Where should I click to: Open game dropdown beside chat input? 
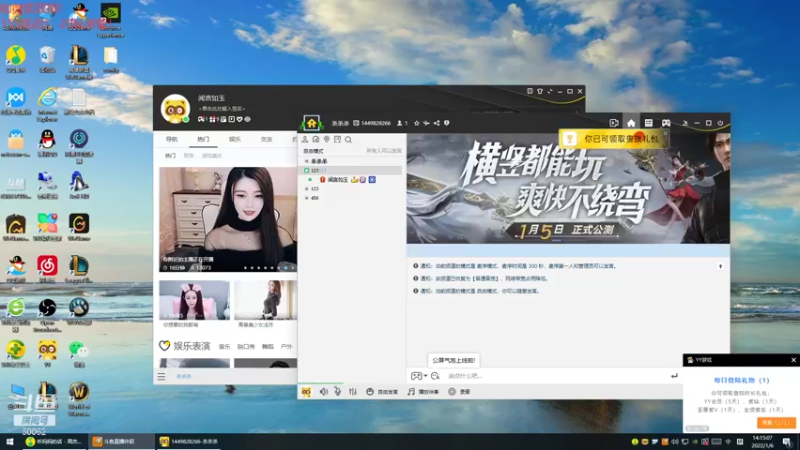[419, 376]
